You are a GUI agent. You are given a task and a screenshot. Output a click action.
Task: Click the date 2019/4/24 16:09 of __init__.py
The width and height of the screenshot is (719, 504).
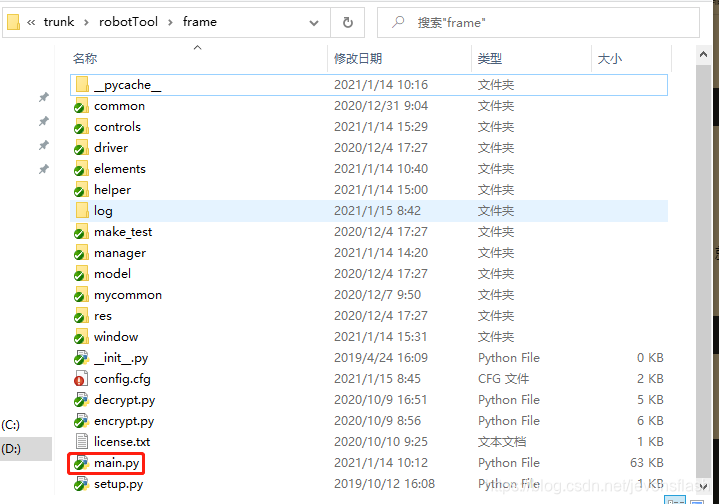tap(381, 358)
